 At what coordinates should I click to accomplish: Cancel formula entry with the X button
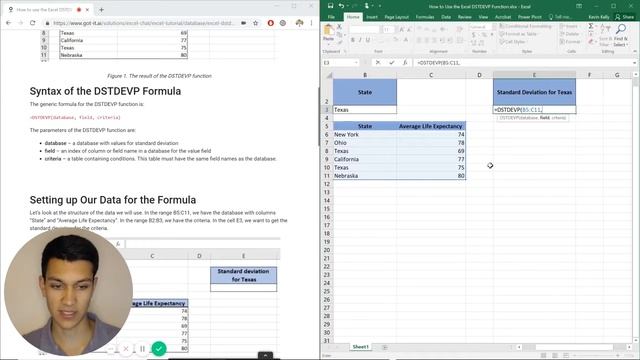[x=378, y=62]
